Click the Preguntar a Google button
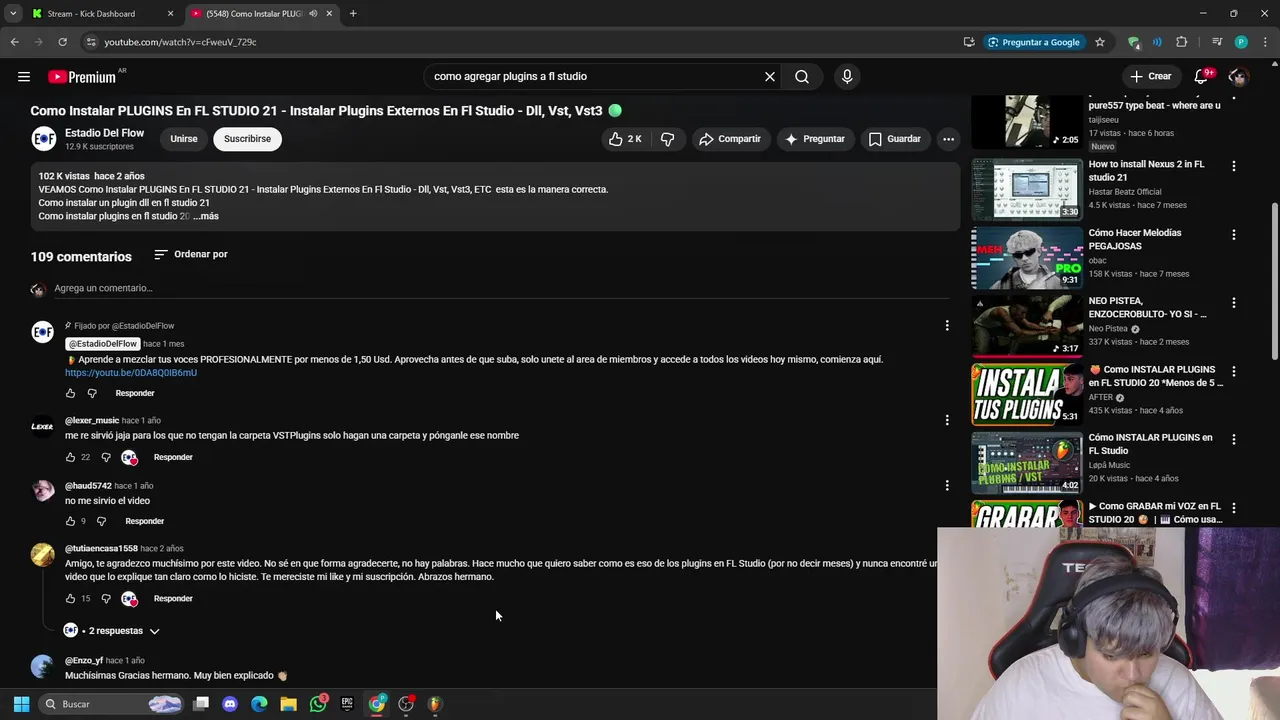Viewport: 1280px width, 720px height. pos(1034,42)
